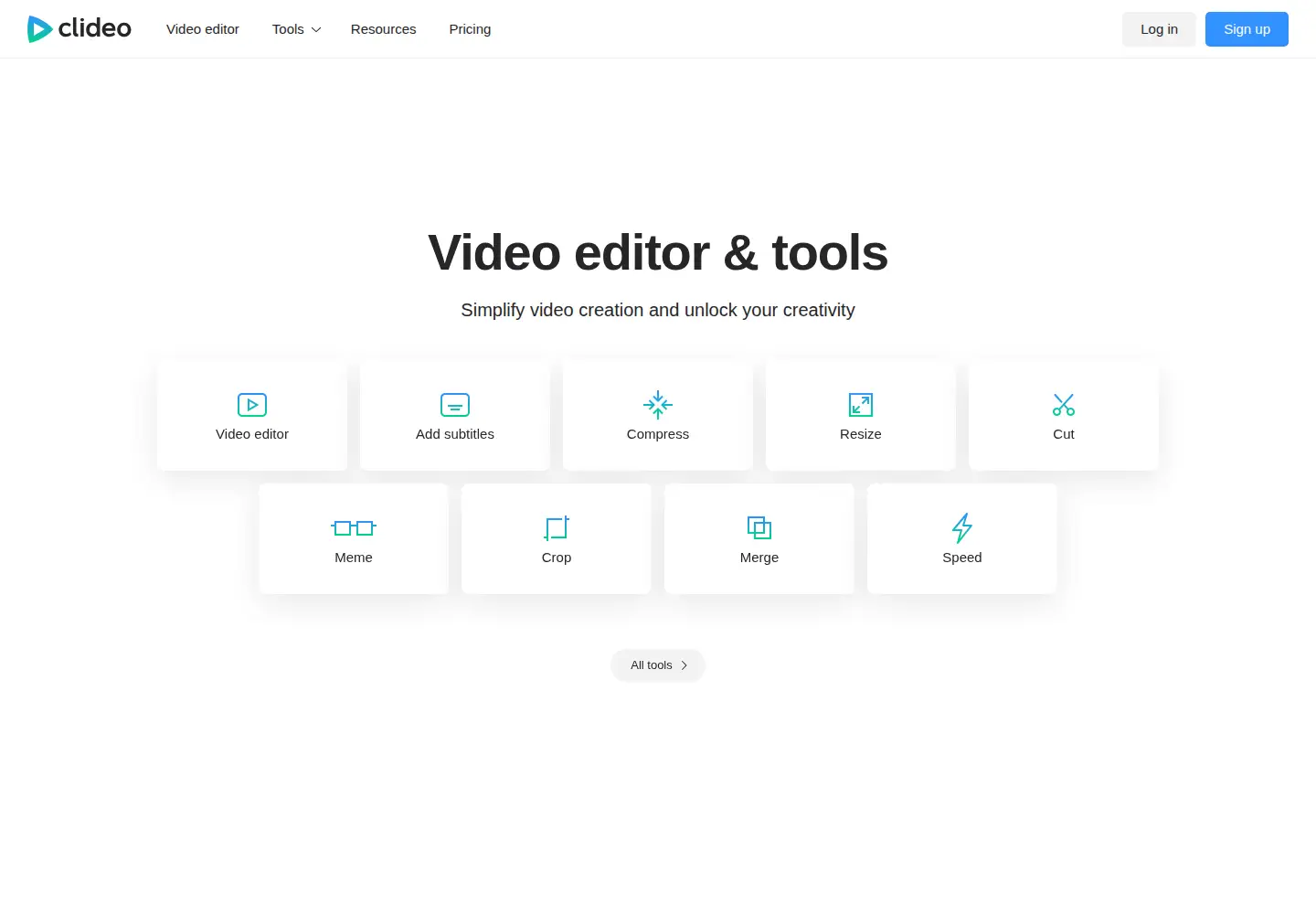This screenshot has width=1316, height=914.
Task: Click the Sign up button
Action: (1247, 29)
